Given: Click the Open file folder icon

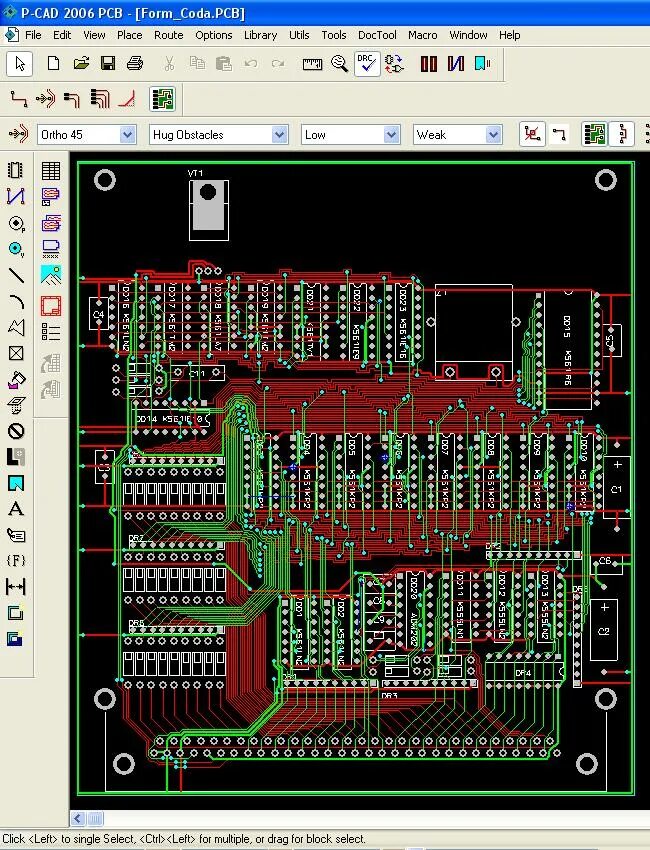Looking at the screenshot, I should click(81, 63).
